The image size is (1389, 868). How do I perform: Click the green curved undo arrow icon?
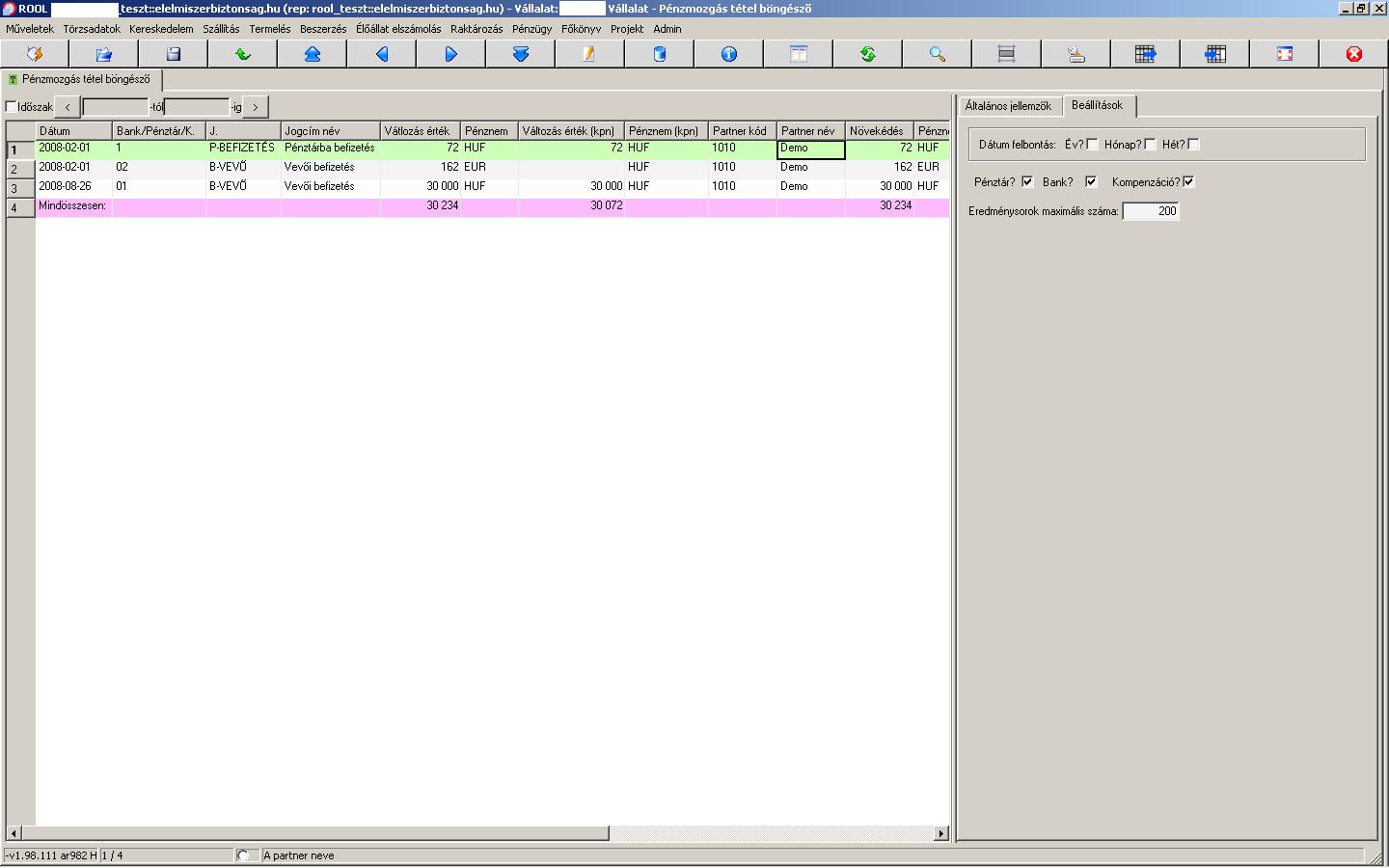tap(243, 54)
